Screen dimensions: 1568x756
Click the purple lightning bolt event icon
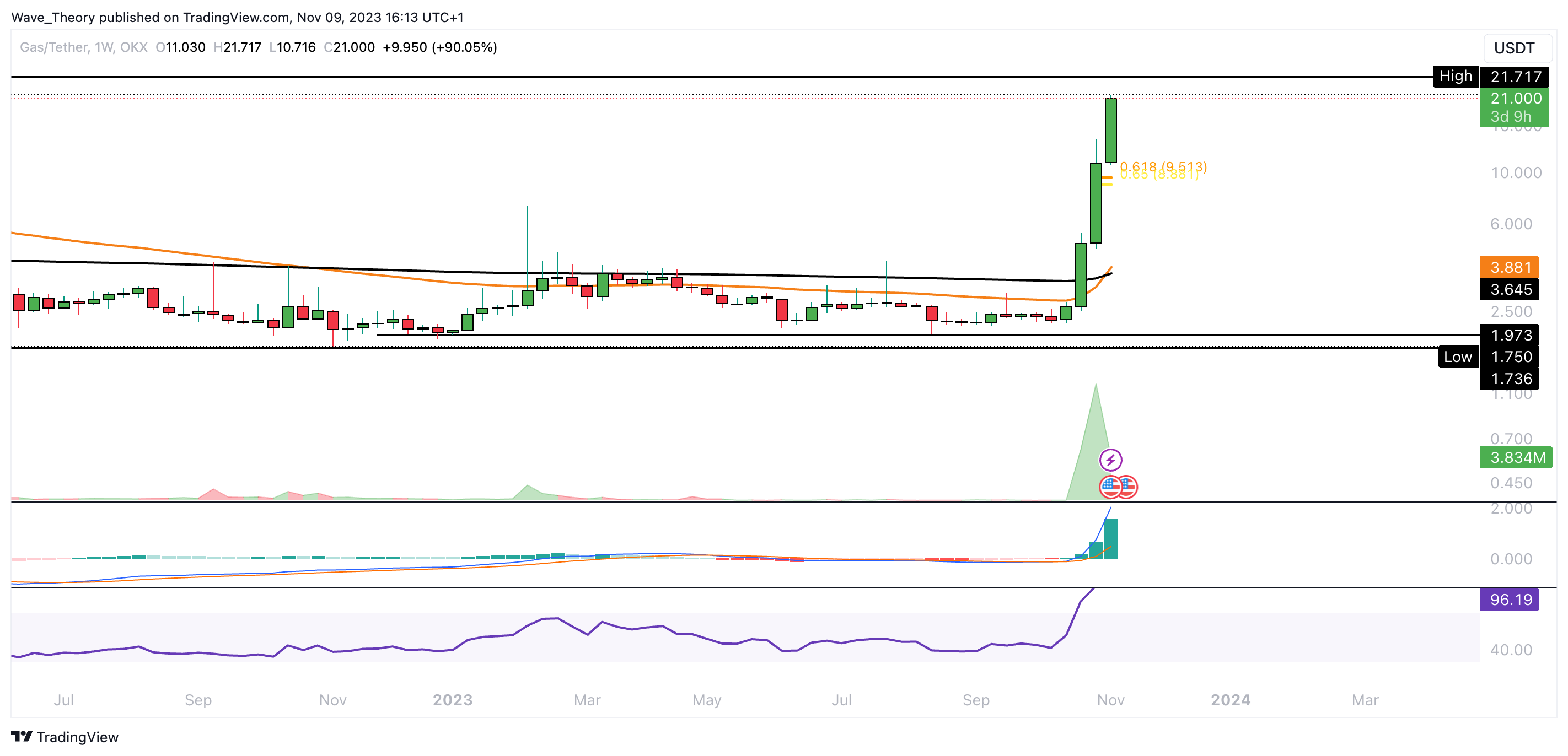tap(1110, 460)
